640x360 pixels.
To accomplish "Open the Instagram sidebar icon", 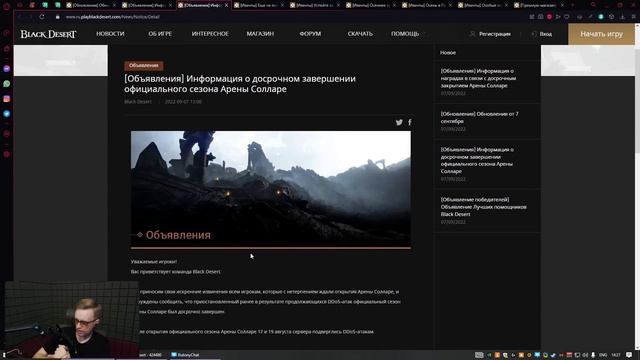I will click(7, 99).
